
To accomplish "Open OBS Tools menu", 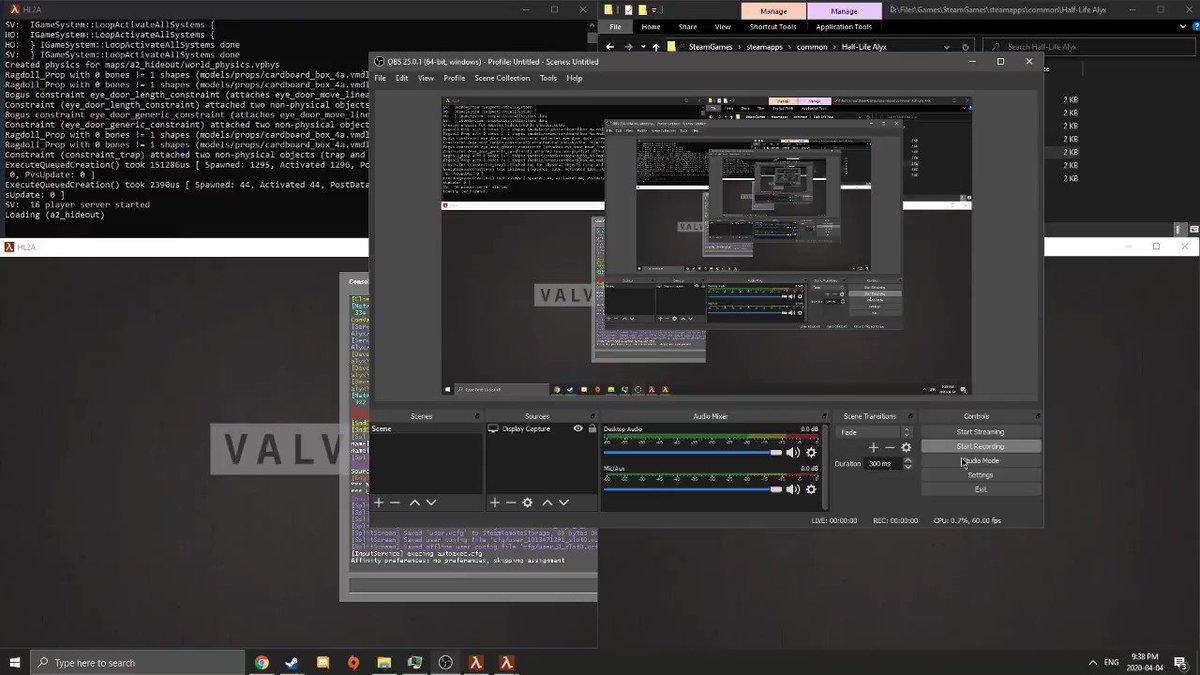I will point(548,78).
